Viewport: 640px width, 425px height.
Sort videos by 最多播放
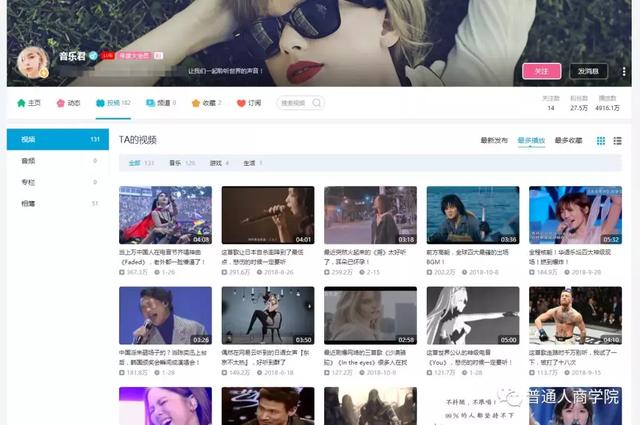[531, 141]
